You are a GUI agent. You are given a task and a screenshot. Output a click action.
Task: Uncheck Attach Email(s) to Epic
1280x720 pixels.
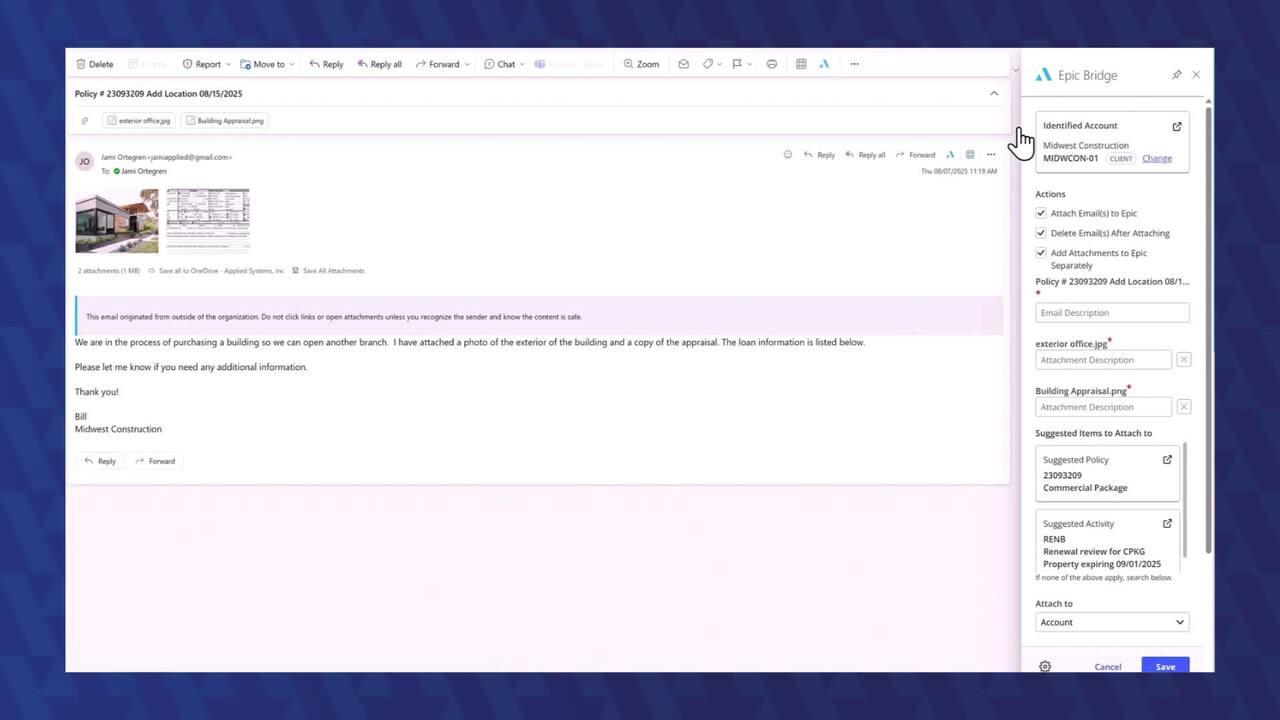(1041, 213)
